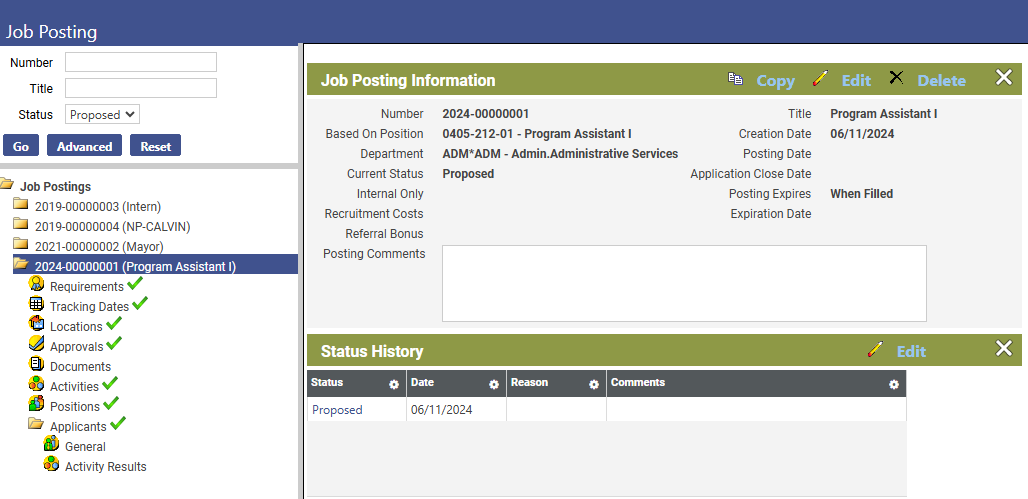The image size is (1028, 499).
Task: Click into the Number input field
Action: [141, 62]
